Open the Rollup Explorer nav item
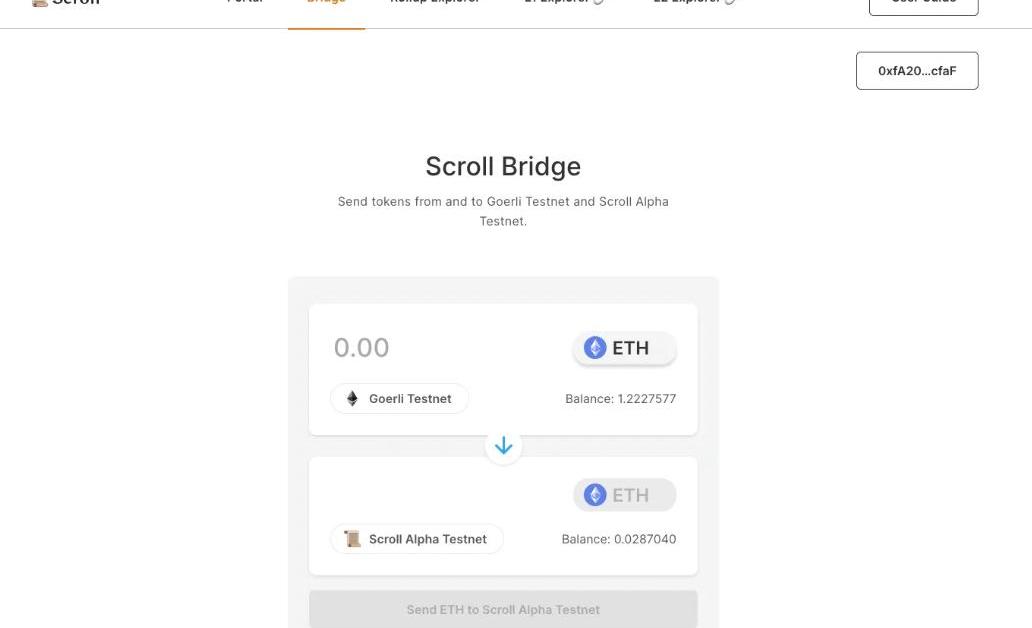This screenshot has height=628, width=1032. (x=435, y=3)
